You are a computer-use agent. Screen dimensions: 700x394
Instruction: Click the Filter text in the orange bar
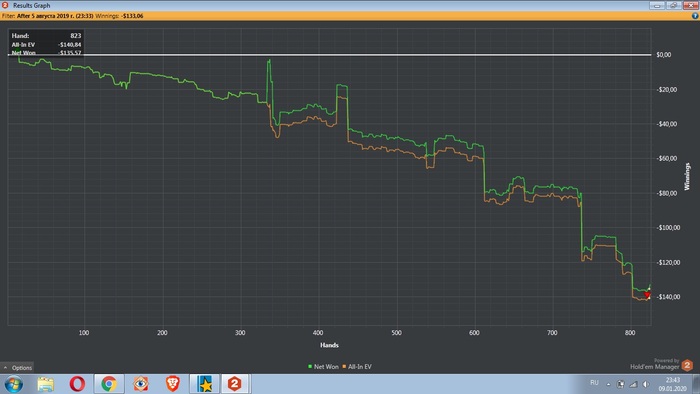tap(8, 16)
